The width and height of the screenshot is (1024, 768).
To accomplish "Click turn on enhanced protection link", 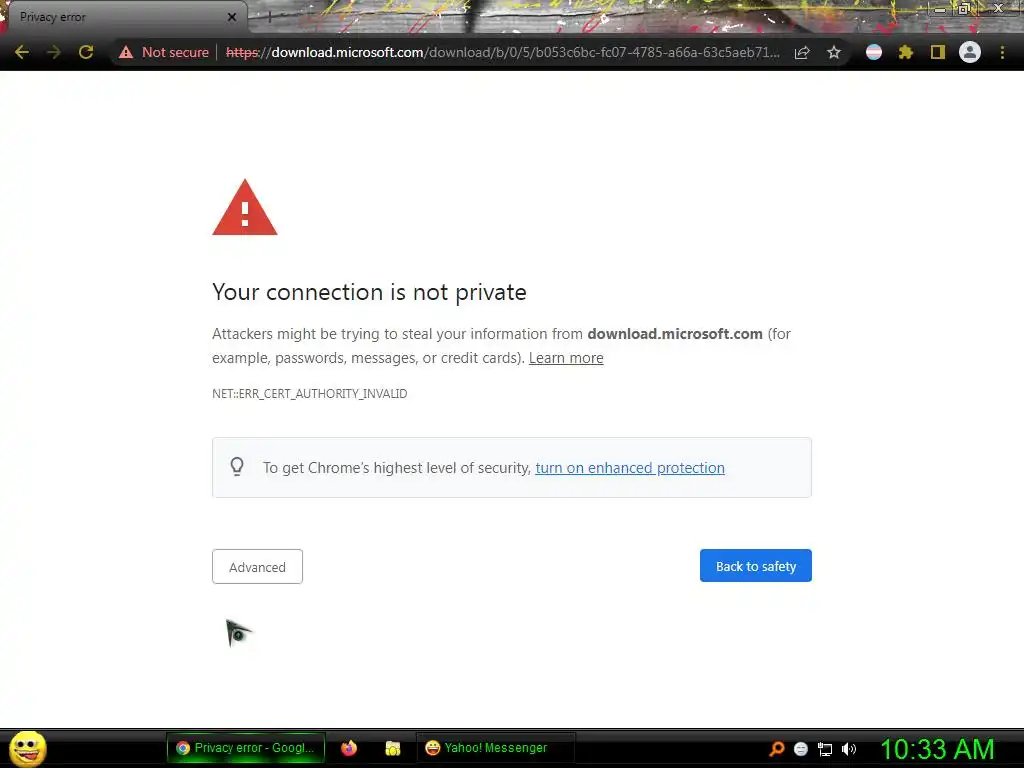I will (630, 468).
